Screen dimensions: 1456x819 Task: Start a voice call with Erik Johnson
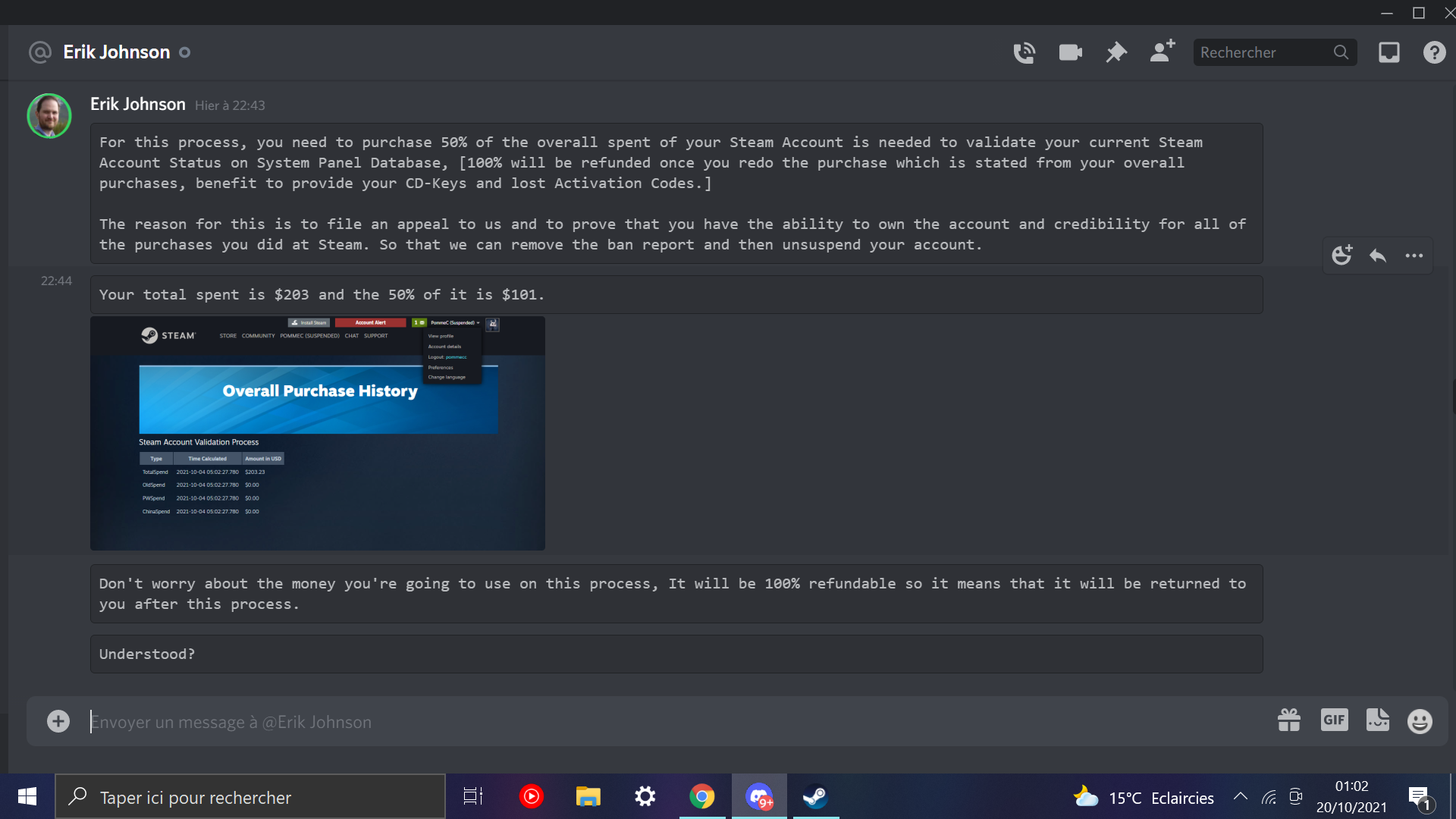coord(1024,52)
